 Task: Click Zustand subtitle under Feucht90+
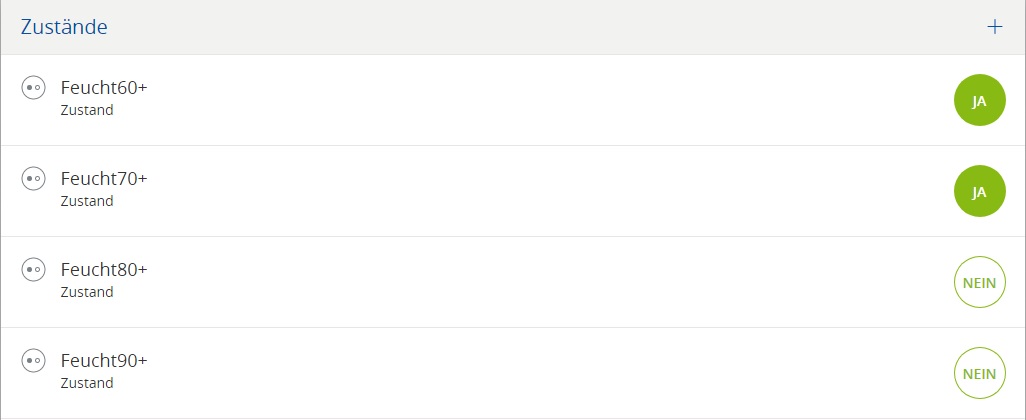point(87,383)
